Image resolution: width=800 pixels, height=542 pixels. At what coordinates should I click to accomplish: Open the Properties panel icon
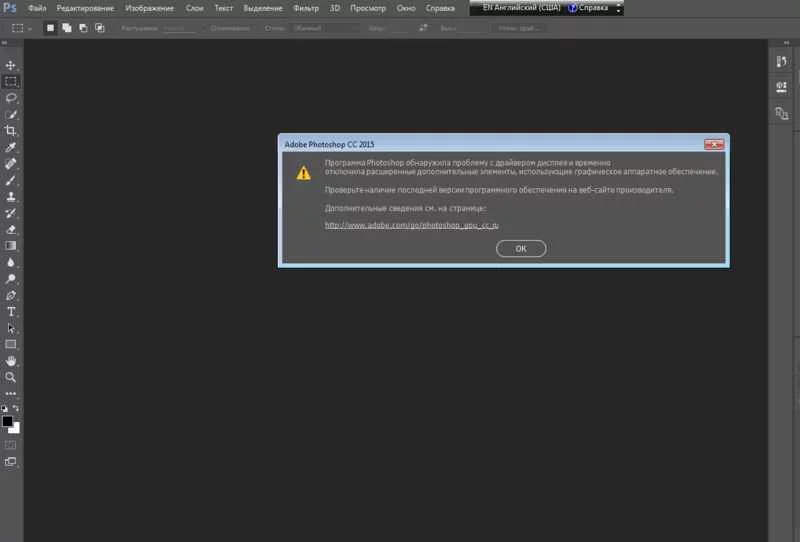781,87
